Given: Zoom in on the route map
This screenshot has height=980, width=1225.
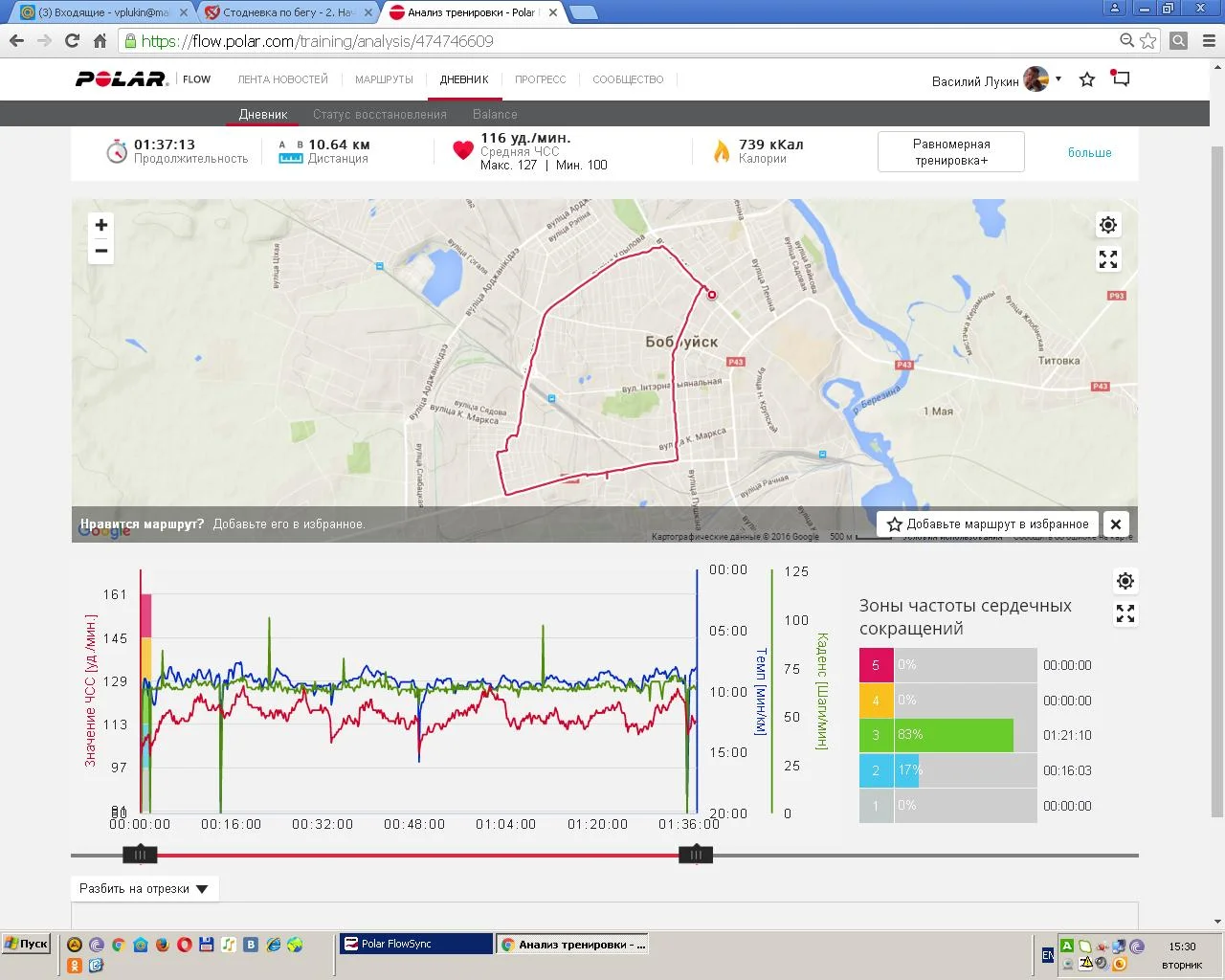Looking at the screenshot, I should [101, 225].
